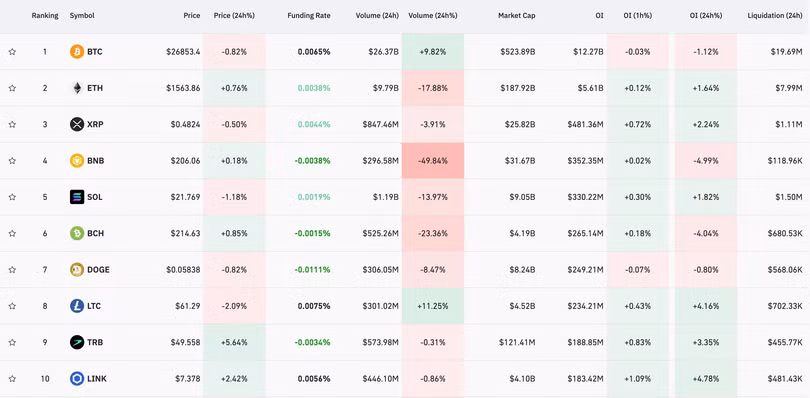Click the Litecoin LTC logo
Viewport: 810px width, 398px height.
click(76, 306)
